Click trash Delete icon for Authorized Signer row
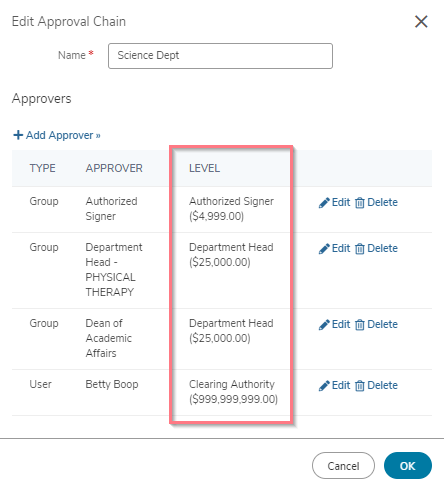 tap(359, 203)
